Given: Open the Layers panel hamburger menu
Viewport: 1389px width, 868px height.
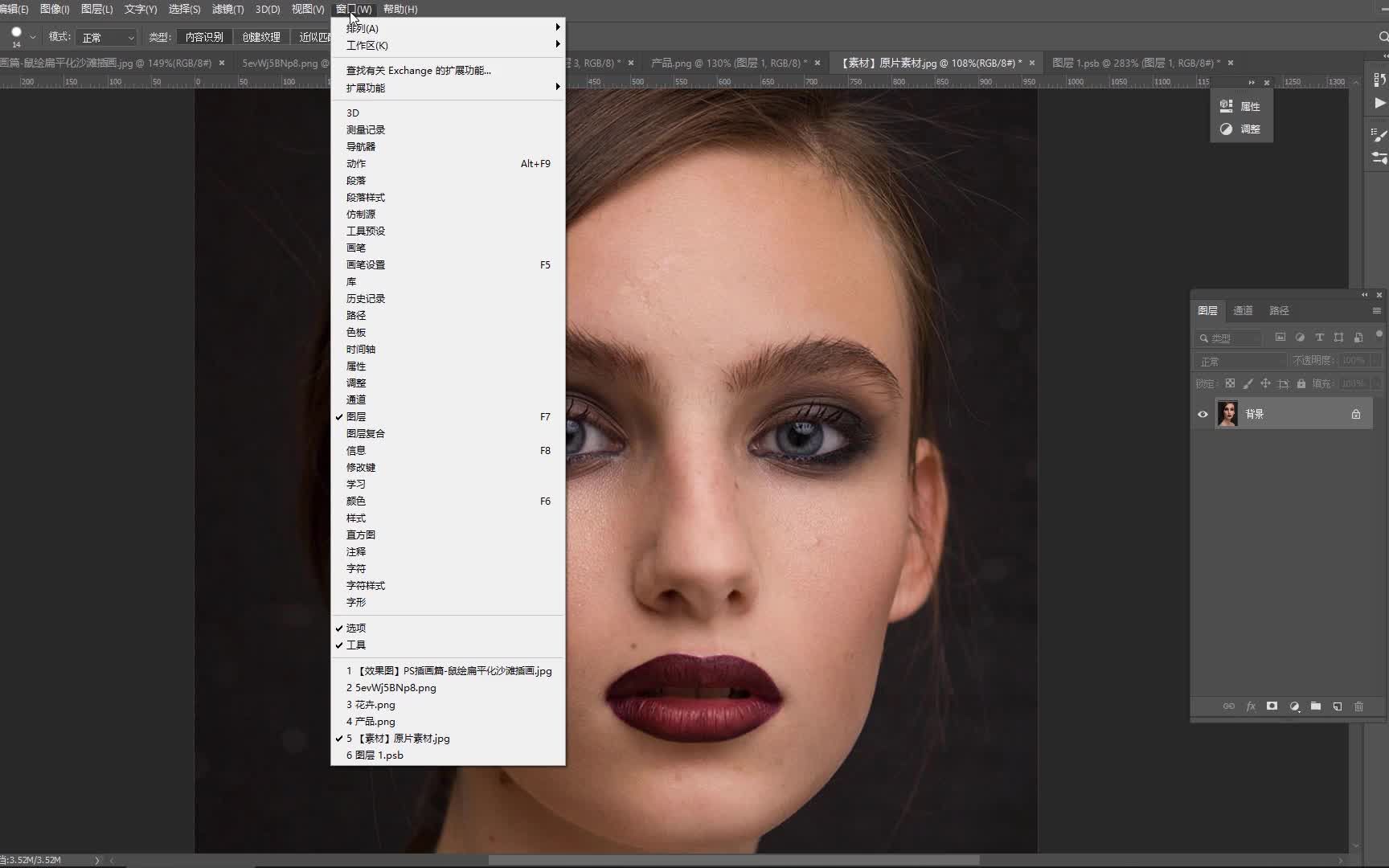Looking at the screenshot, I should point(1376,311).
